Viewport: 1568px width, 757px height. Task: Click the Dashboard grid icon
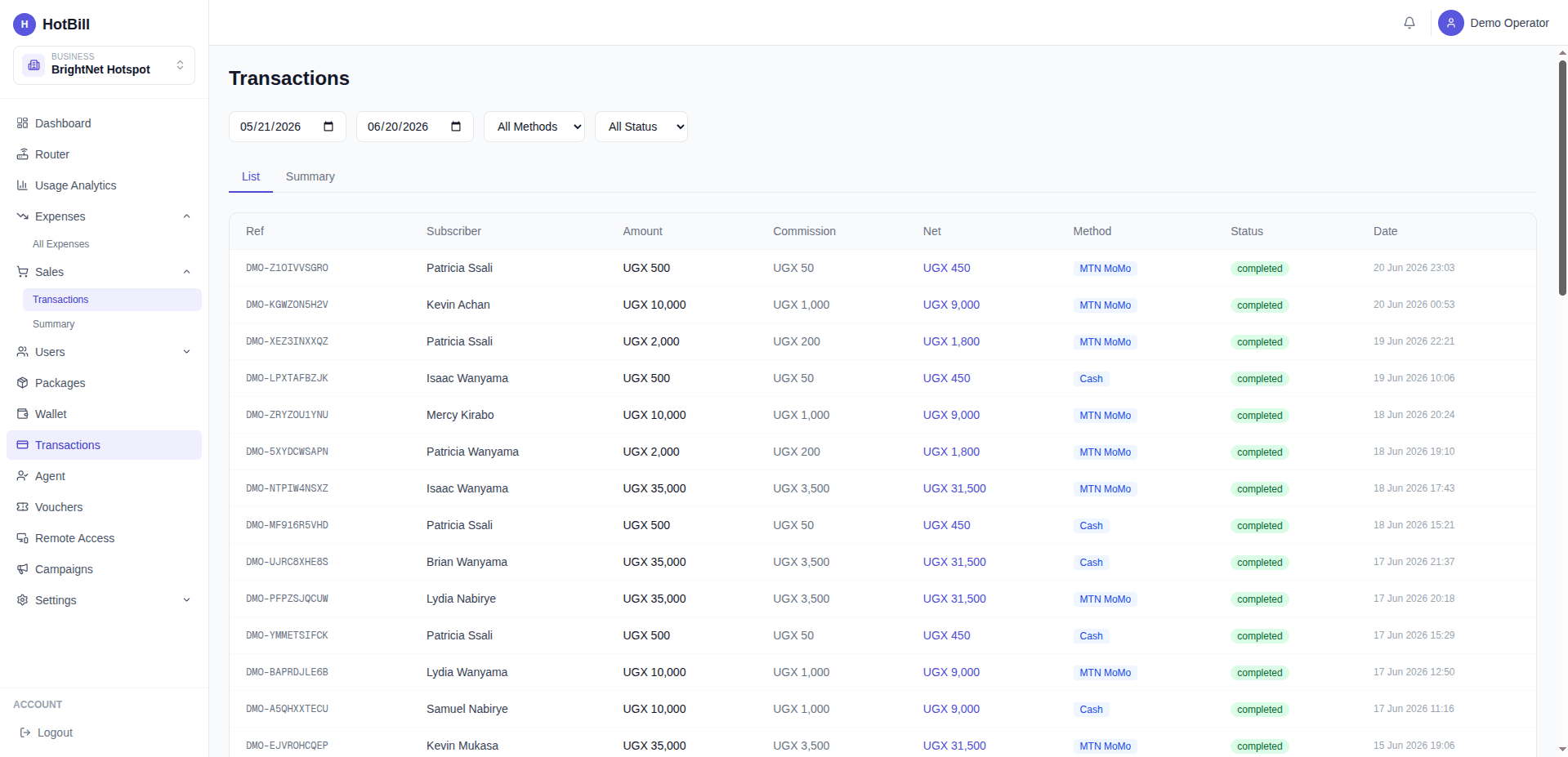[x=23, y=123]
